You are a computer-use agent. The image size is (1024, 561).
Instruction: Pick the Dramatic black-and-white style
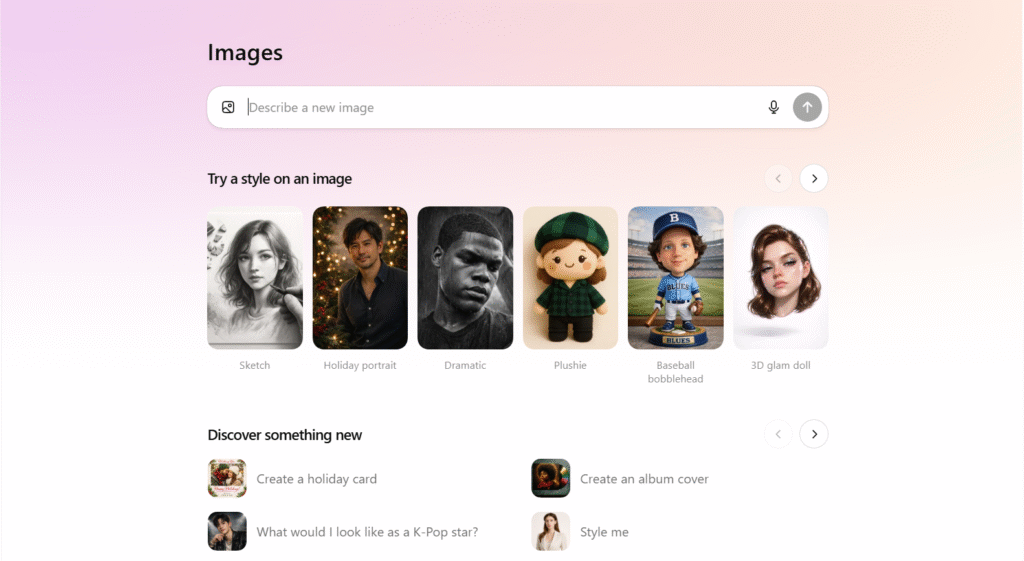465,278
